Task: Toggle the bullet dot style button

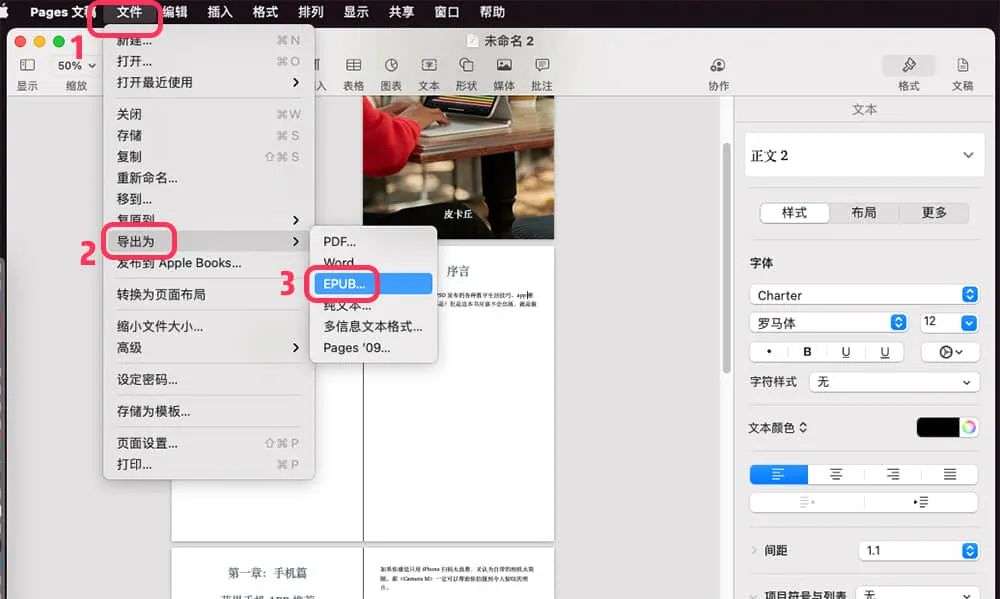Action: click(769, 352)
